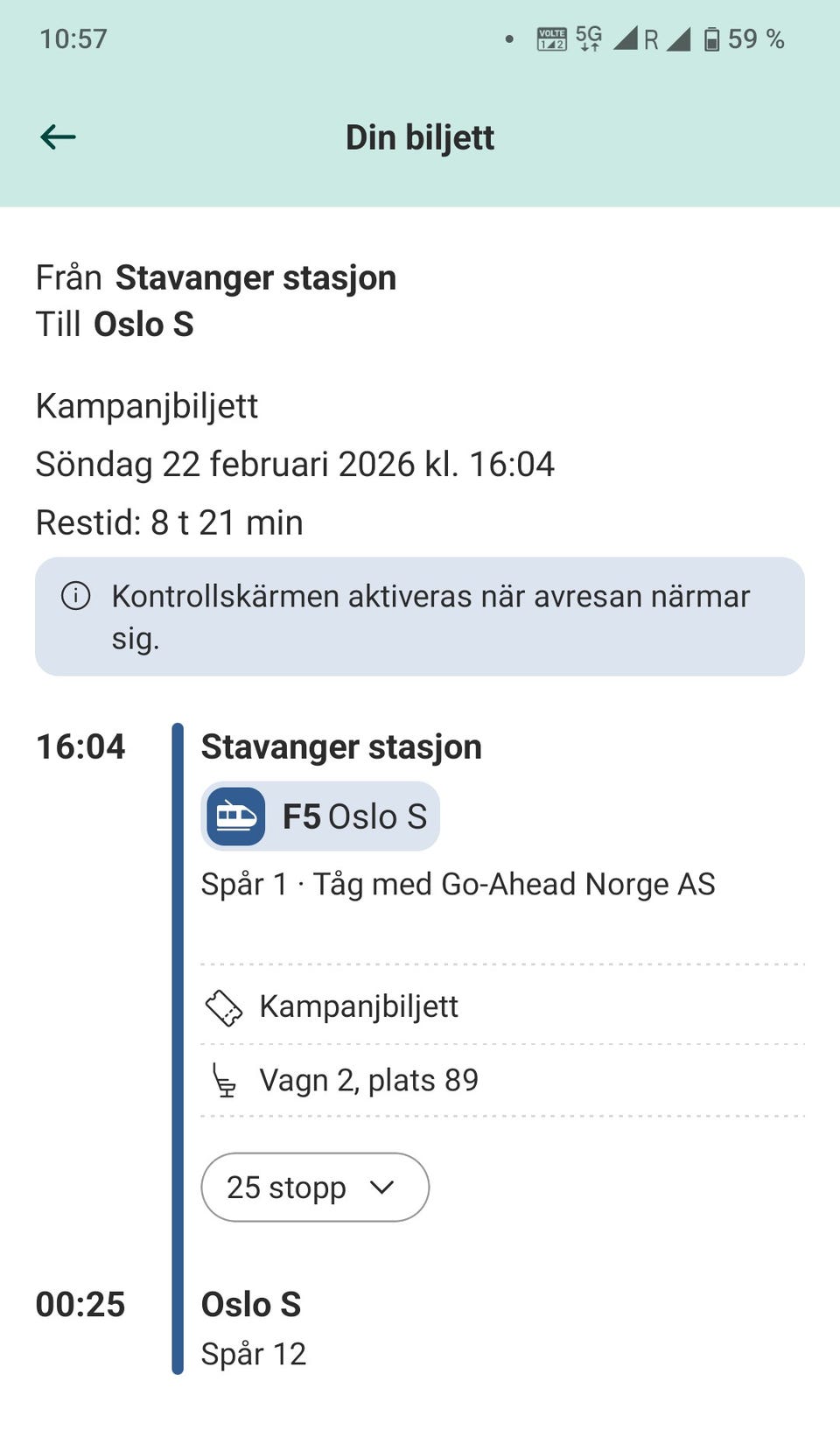Tap the back arrow icon
The image size is (840, 1444).
pos(59,137)
